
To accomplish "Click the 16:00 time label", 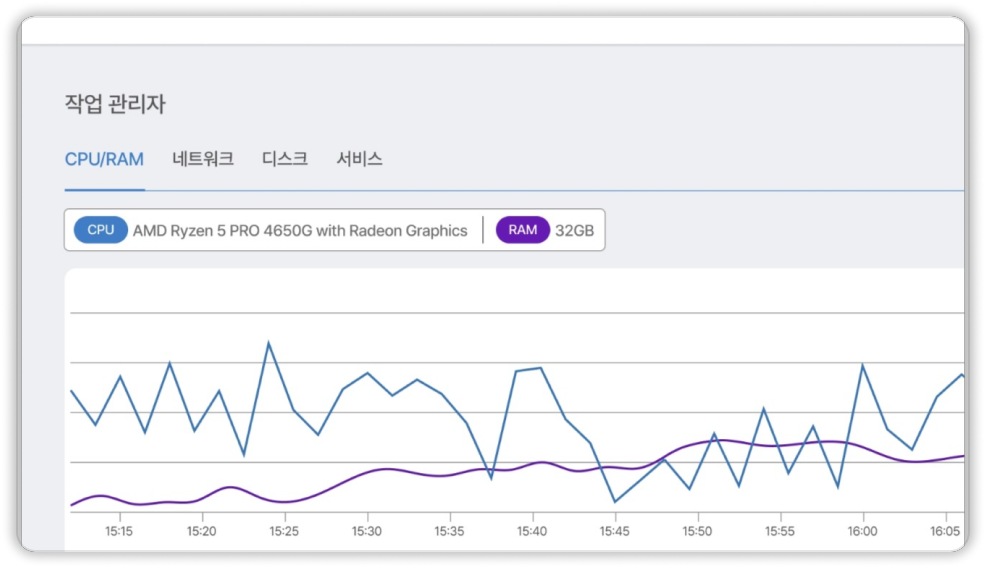I will coord(862,531).
